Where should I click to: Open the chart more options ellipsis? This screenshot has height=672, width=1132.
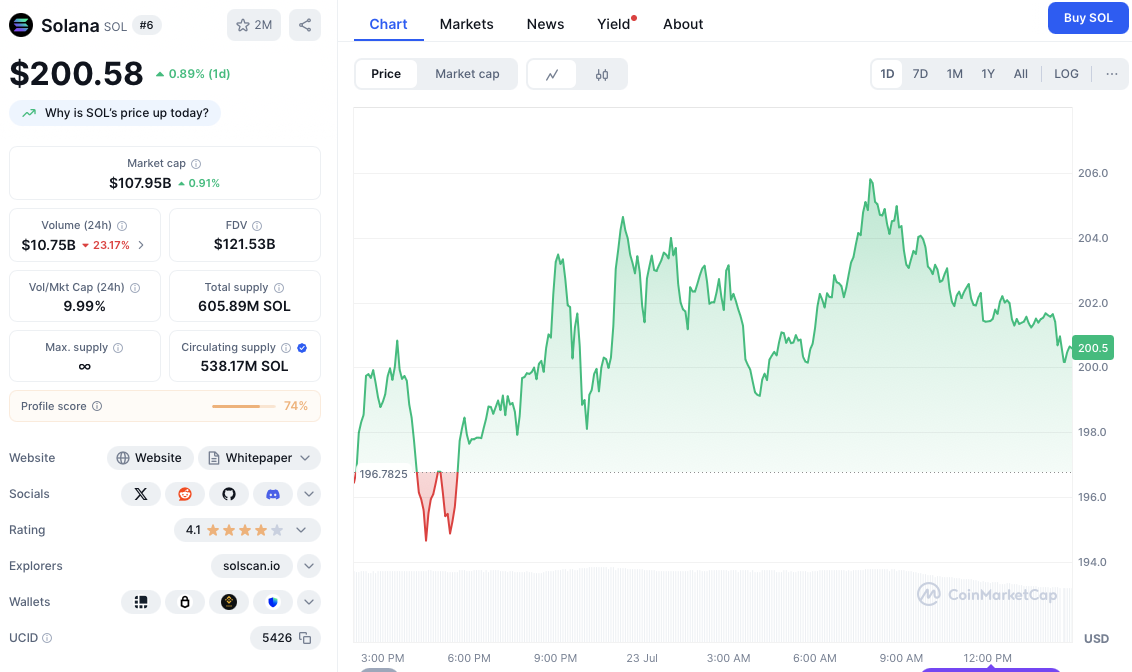coord(1112,74)
